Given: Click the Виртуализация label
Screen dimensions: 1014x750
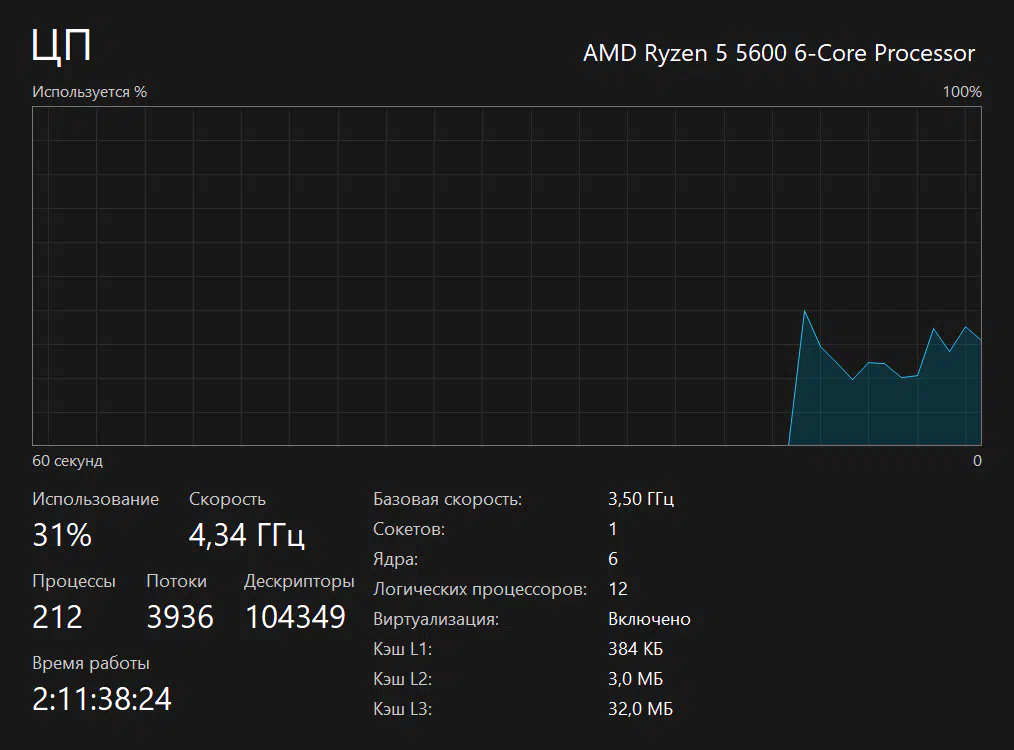Looking at the screenshot, I should point(436,619).
